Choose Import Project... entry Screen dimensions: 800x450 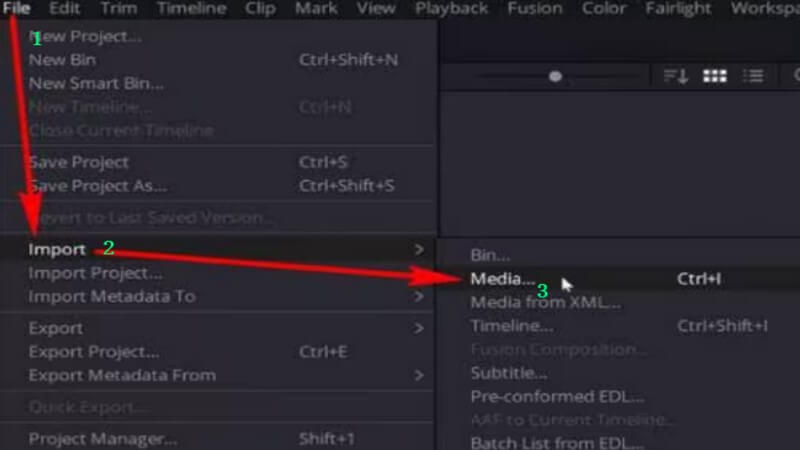click(95, 273)
